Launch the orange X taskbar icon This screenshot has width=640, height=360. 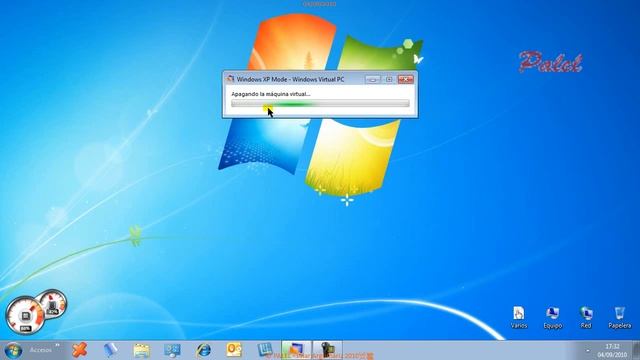pyautogui.click(x=80, y=350)
